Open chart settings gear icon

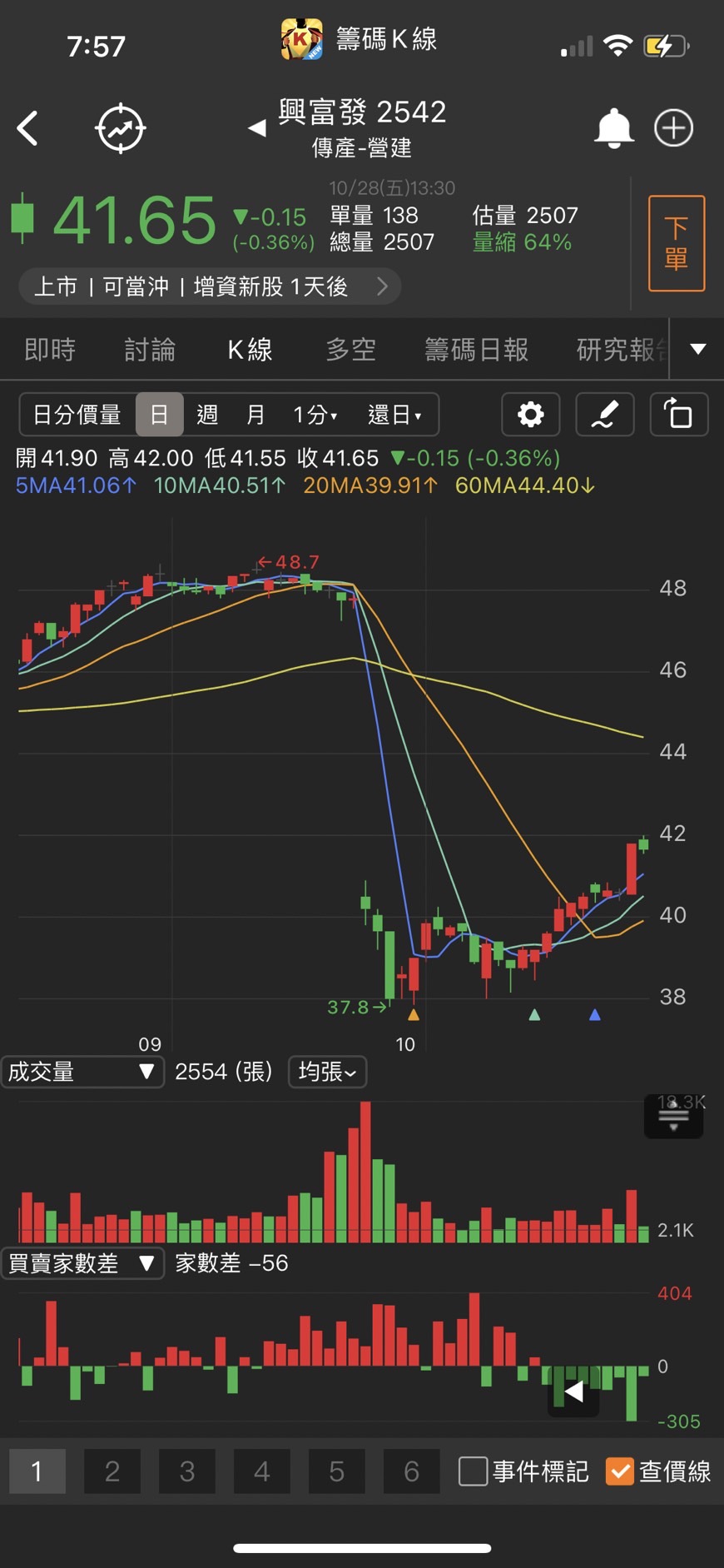(x=530, y=414)
